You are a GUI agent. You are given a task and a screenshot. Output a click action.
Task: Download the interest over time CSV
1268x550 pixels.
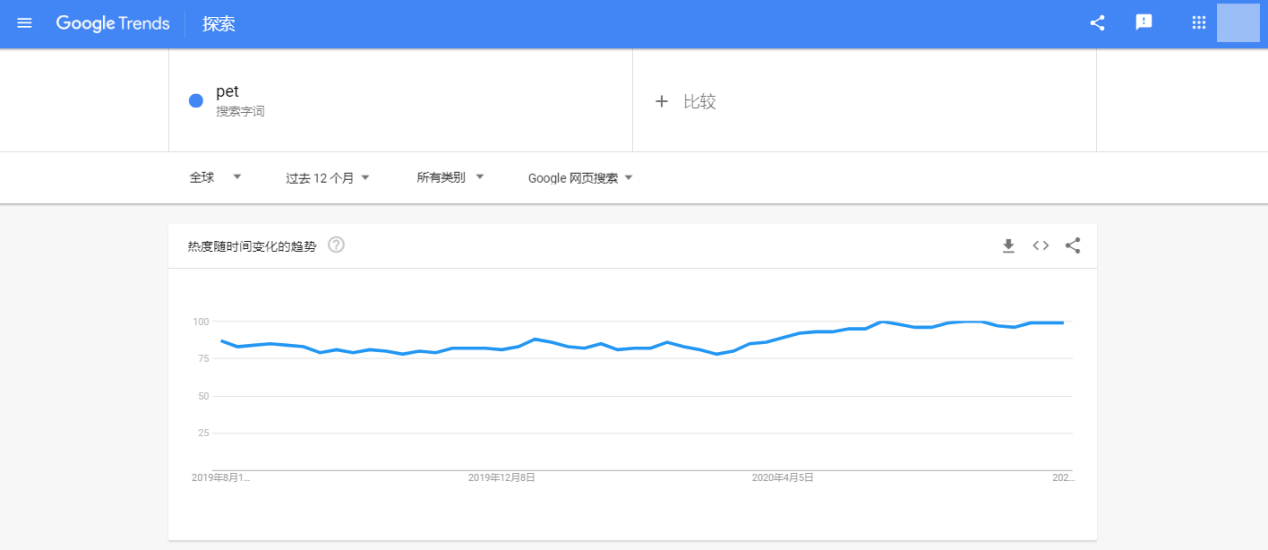coord(1008,245)
